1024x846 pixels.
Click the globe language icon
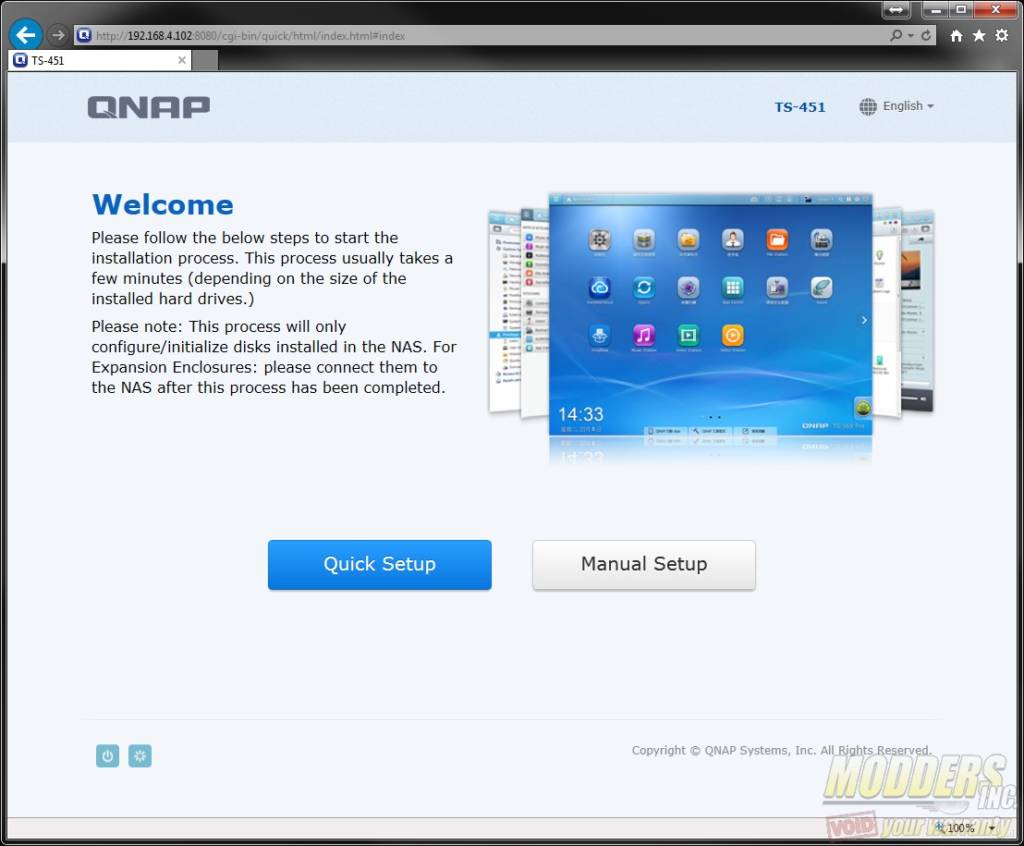coord(867,106)
